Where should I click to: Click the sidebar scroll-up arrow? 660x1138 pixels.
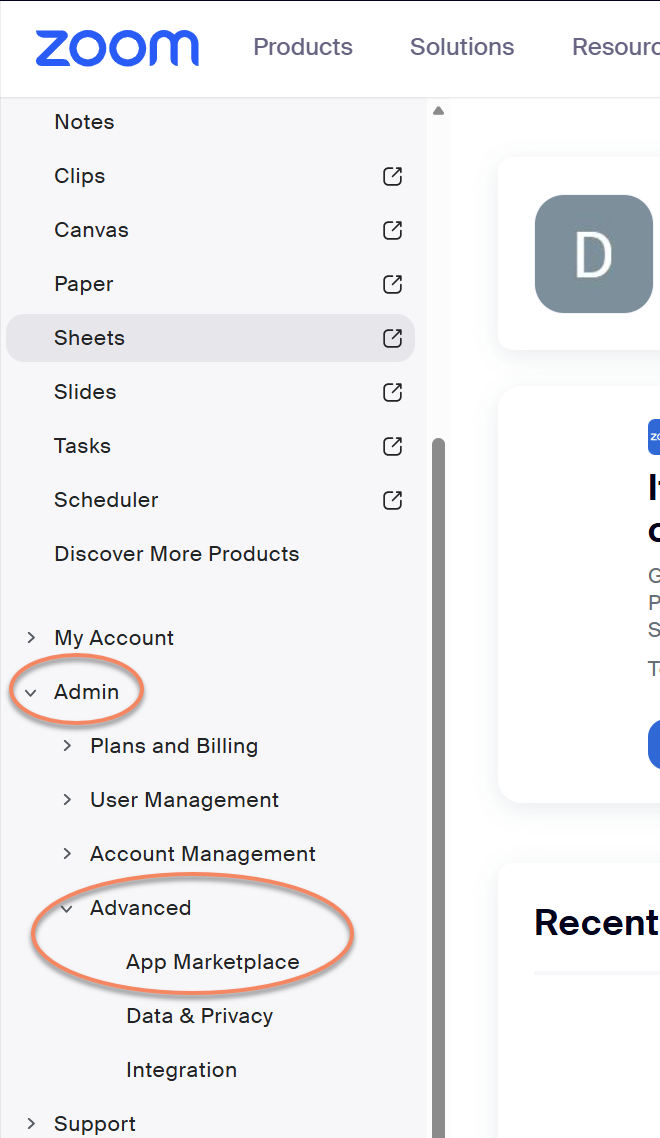[x=438, y=111]
